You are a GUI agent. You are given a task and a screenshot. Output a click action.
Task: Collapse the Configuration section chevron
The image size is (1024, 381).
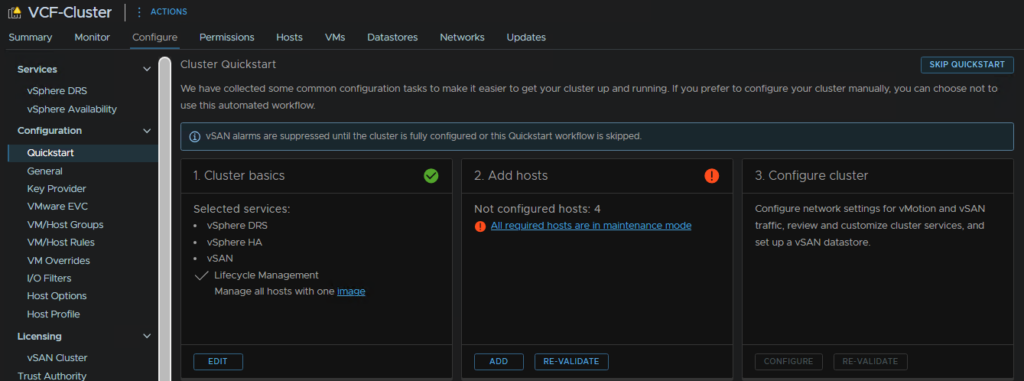point(147,131)
